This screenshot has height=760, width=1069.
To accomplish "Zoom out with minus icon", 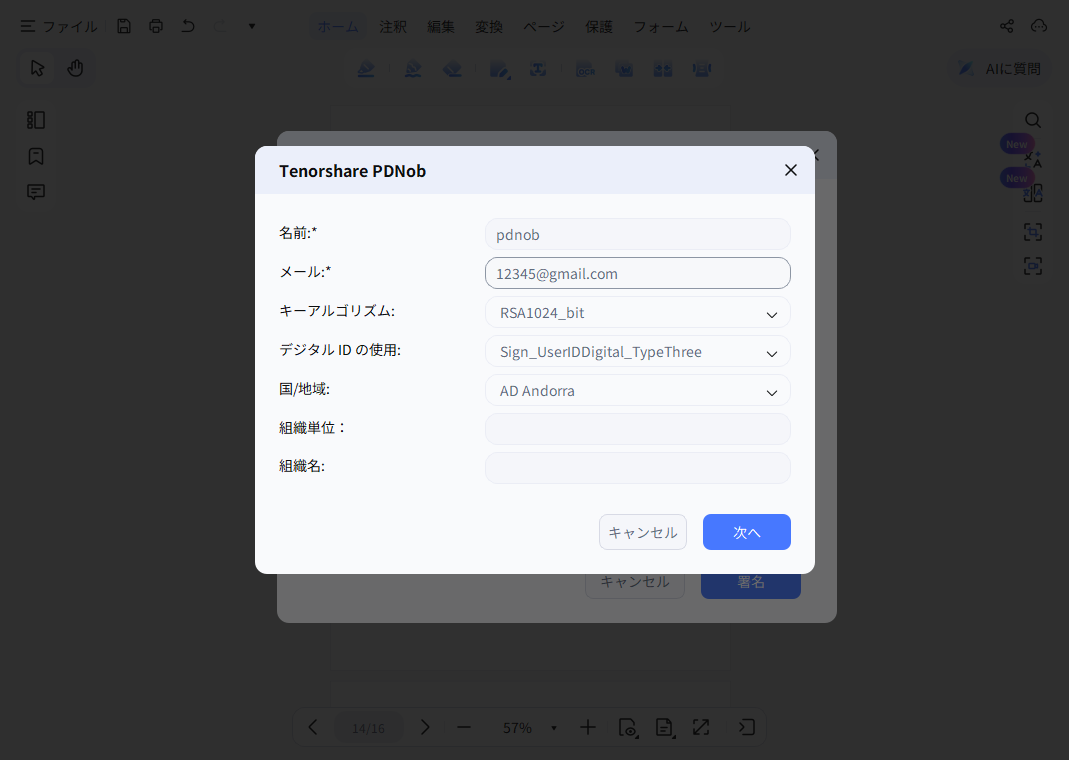I will [464, 727].
